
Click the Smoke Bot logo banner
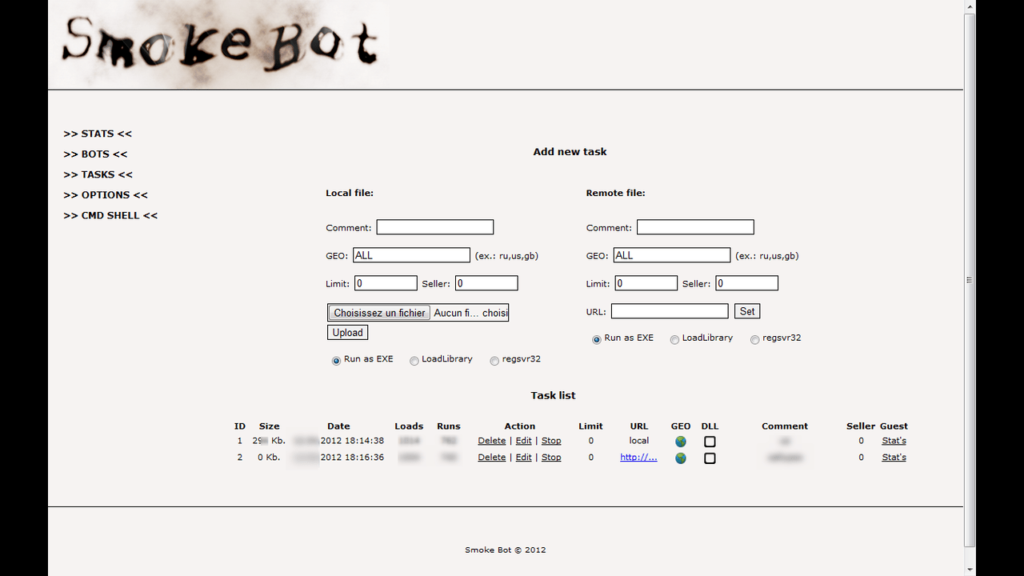pyautogui.click(x=219, y=44)
